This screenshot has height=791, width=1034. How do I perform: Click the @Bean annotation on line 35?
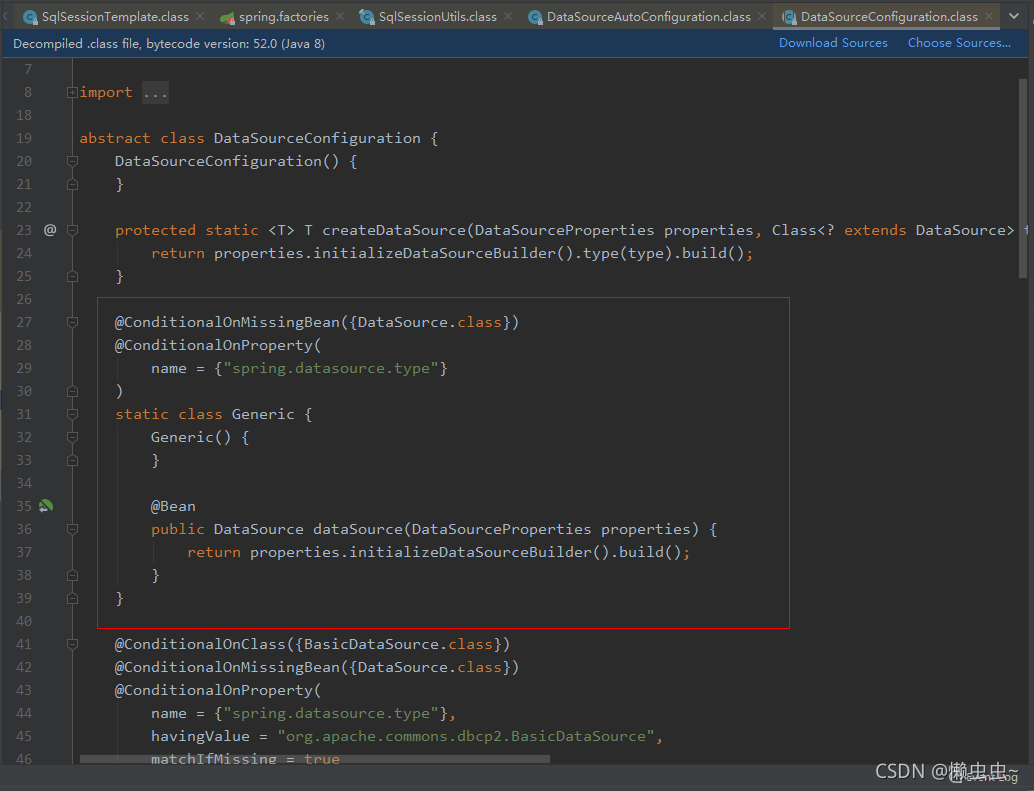[173, 506]
